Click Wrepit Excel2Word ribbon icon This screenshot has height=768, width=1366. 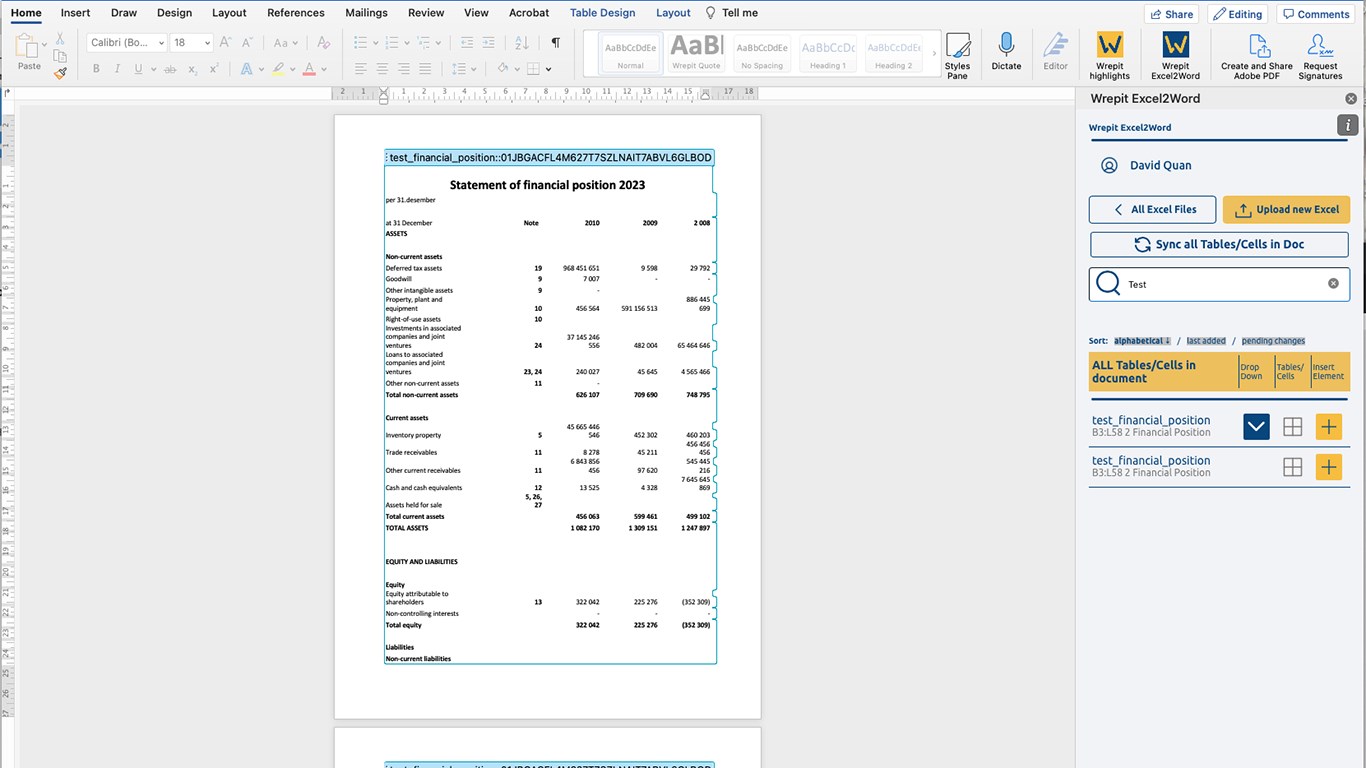1176,55
